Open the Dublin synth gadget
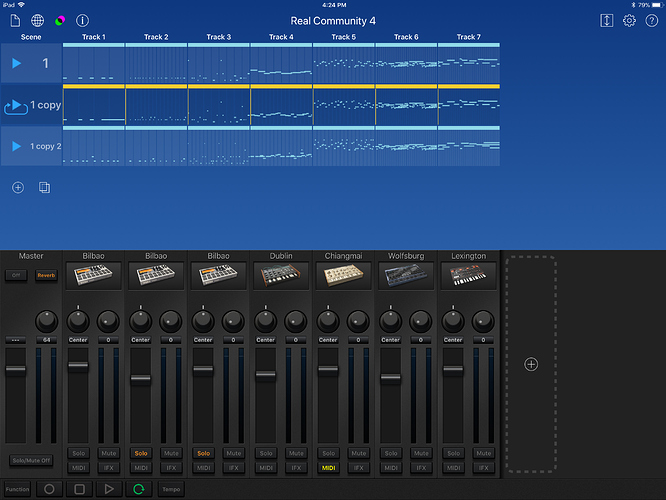The image size is (666, 500). pyautogui.click(x=281, y=276)
